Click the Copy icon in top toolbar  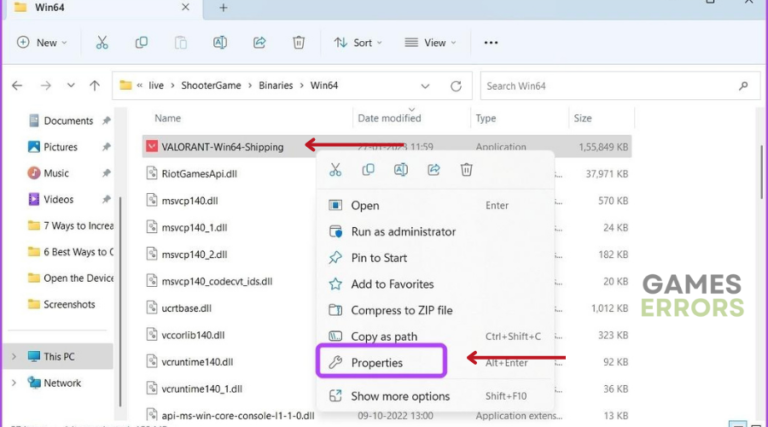point(141,43)
